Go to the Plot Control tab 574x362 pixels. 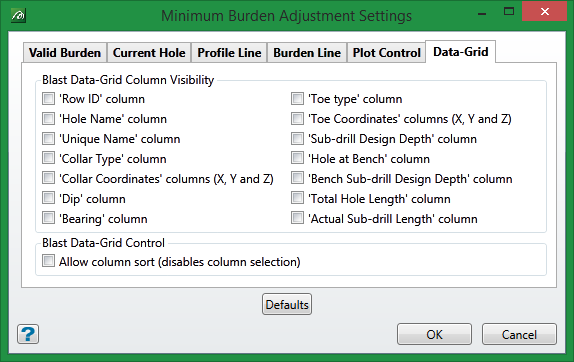[387, 53]
